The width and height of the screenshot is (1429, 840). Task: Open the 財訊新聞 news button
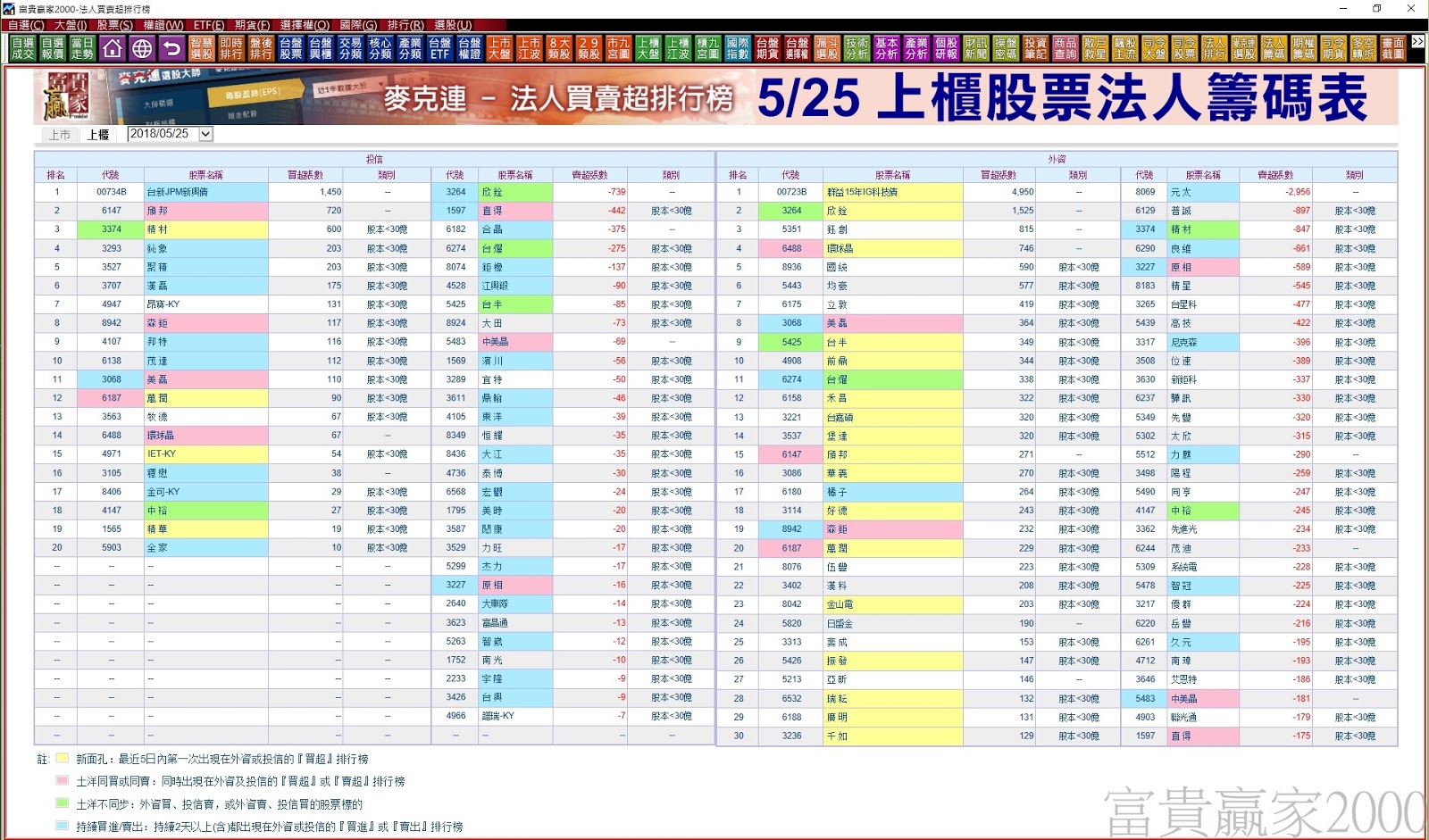[x=976, y=48]
